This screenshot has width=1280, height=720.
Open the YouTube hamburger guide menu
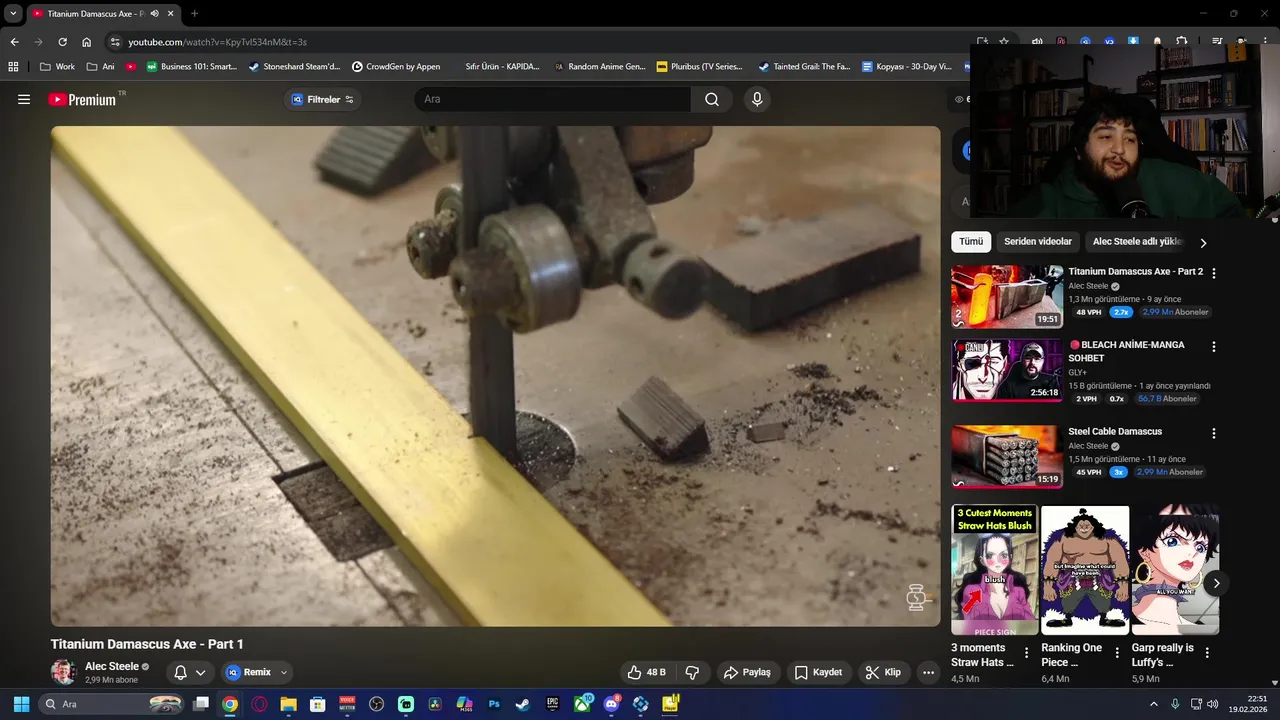24,99
